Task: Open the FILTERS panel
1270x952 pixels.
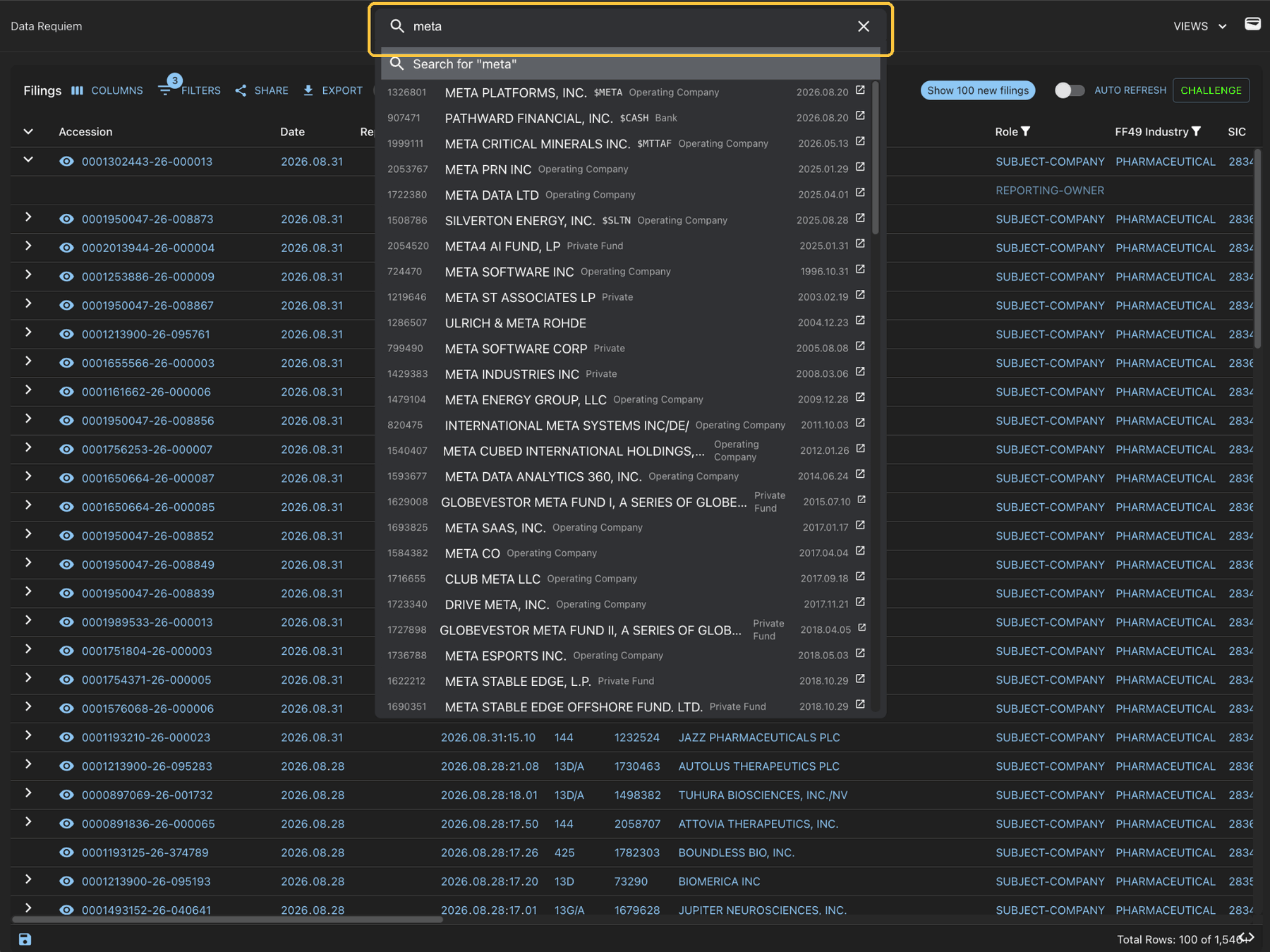Action: coord(189,90)
